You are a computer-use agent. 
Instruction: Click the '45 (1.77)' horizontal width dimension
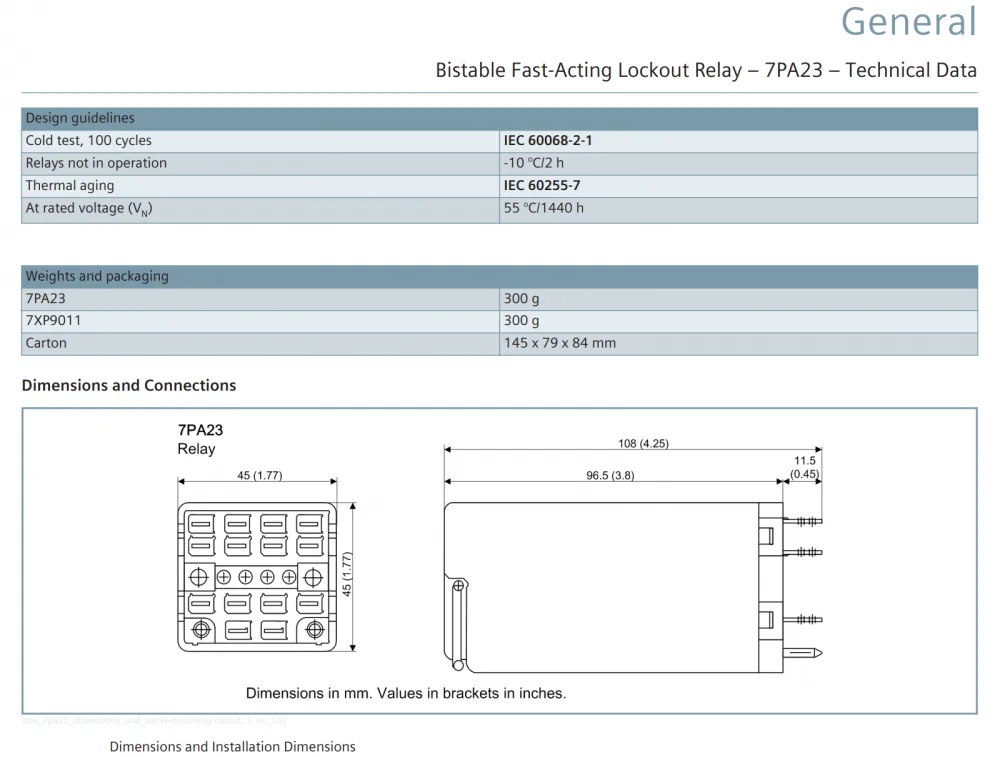[x=260, y=475]
